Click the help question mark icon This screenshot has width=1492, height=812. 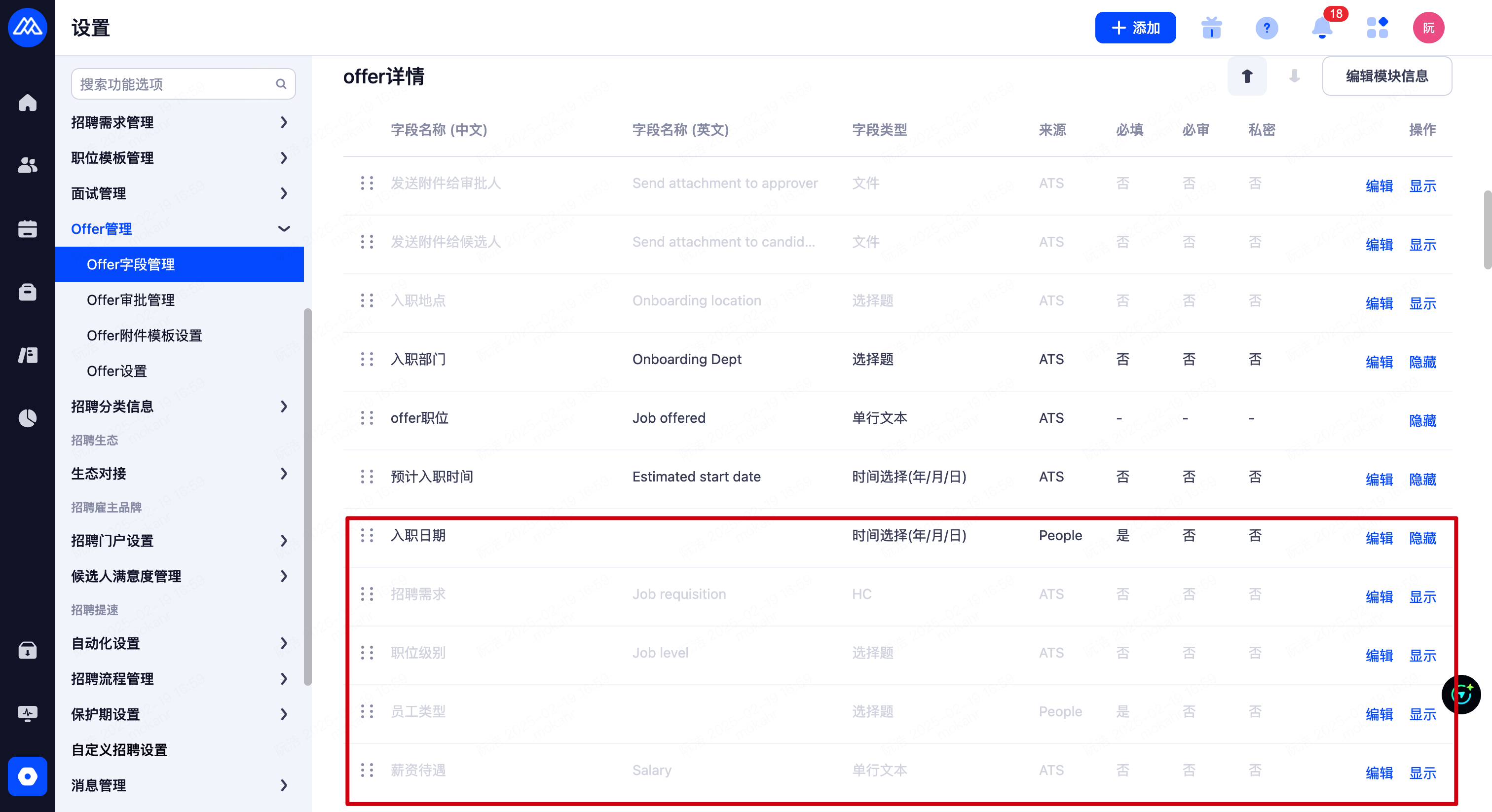(x=1266, y=28)
